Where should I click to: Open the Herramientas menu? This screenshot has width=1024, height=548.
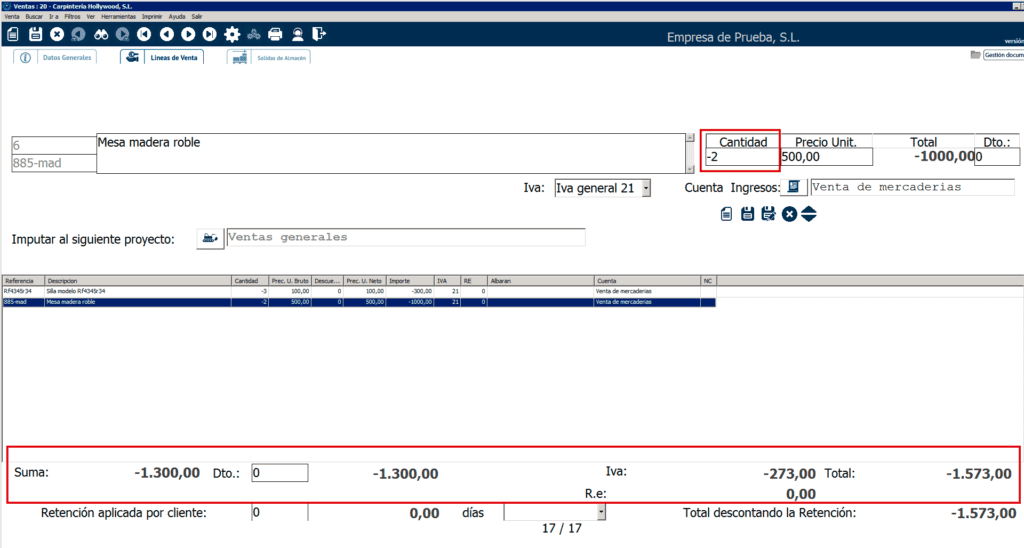tap(117, 17)
